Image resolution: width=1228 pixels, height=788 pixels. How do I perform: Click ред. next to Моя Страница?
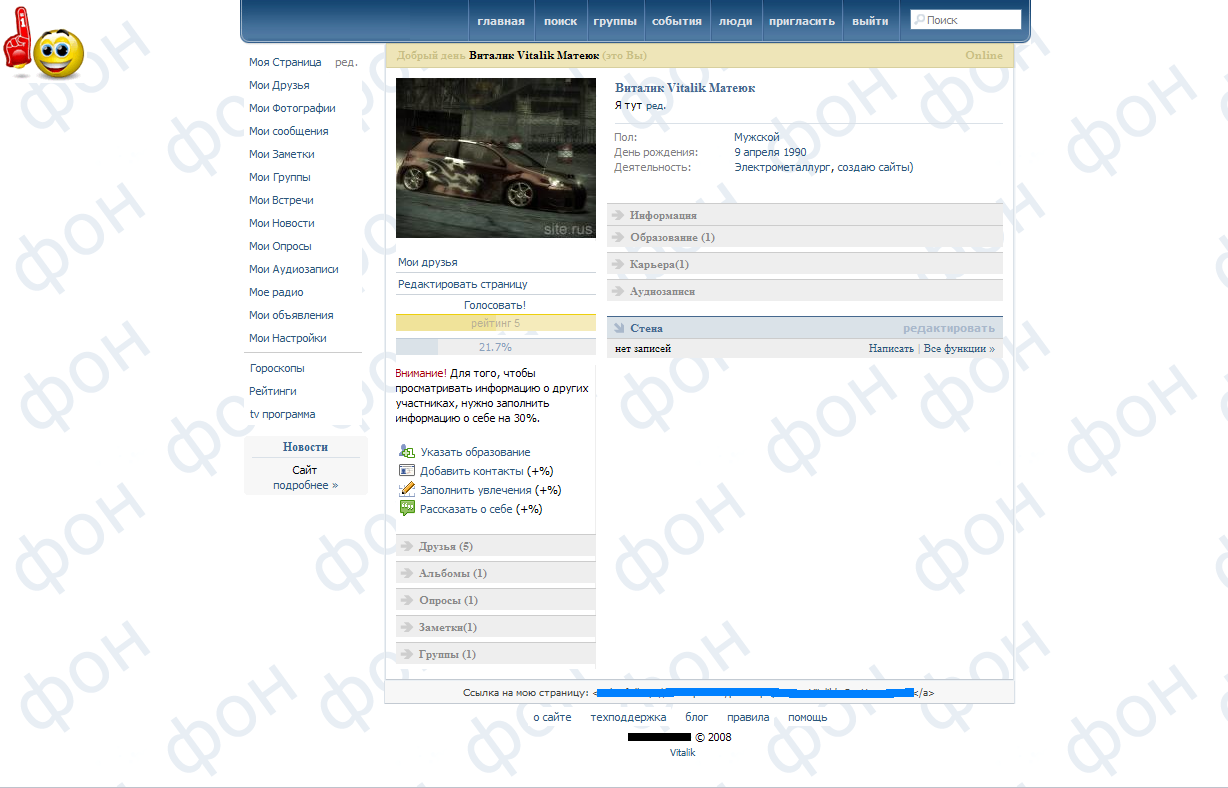tap(346, 62)
